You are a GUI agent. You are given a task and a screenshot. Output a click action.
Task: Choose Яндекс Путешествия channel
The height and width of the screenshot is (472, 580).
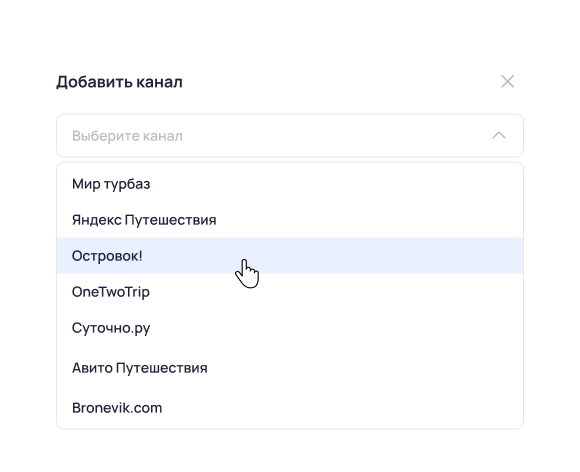pyautogui.click(x=290, y=220)
